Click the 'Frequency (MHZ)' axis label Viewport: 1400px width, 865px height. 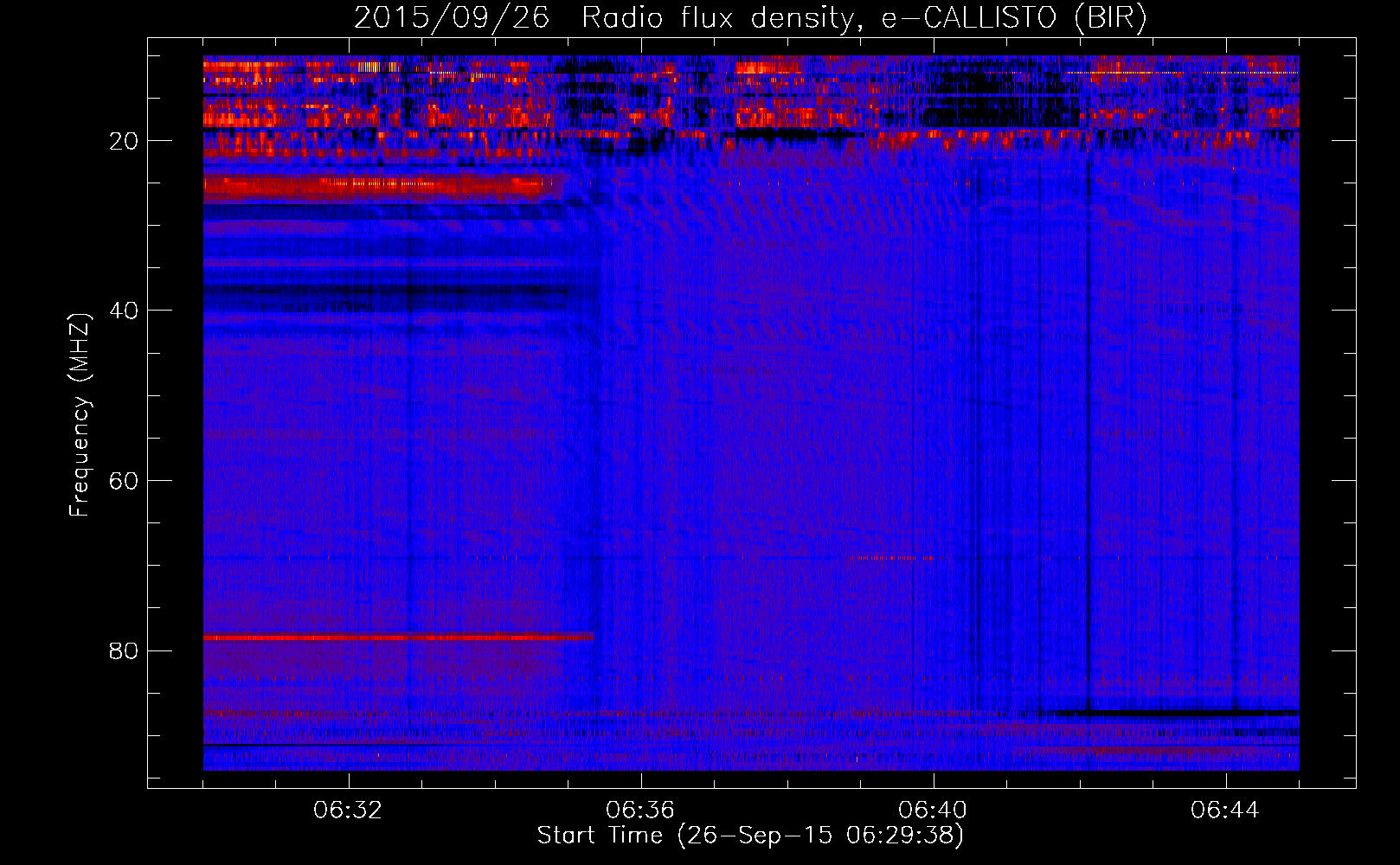click(x=80, y=415)
